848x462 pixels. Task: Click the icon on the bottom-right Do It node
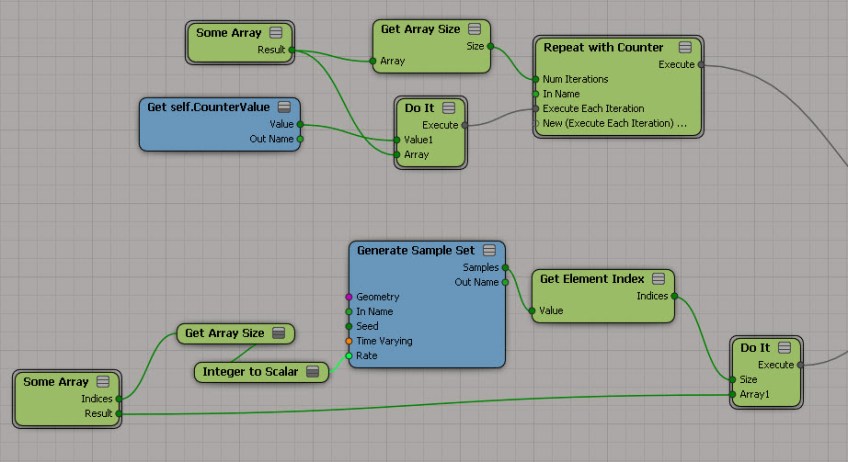[784, 348]
